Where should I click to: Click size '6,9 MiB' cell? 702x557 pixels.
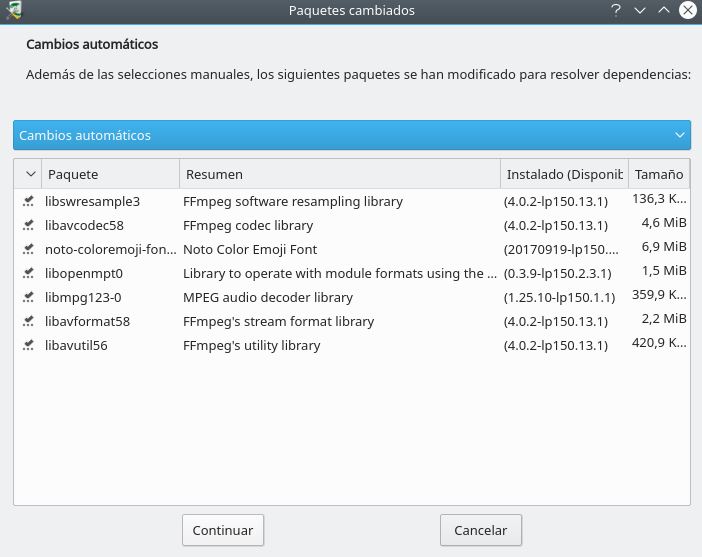coord(664,247)
